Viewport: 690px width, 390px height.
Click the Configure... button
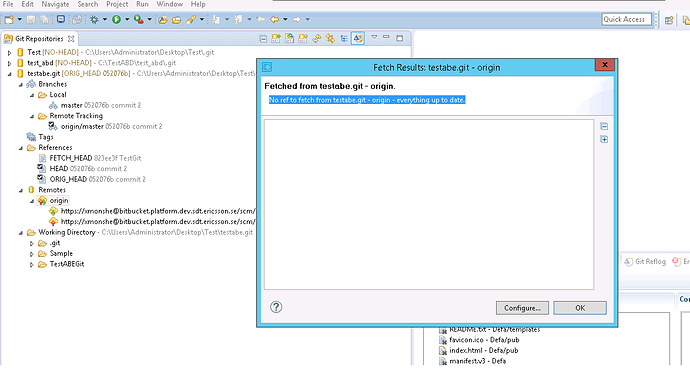tap(522, 308)
